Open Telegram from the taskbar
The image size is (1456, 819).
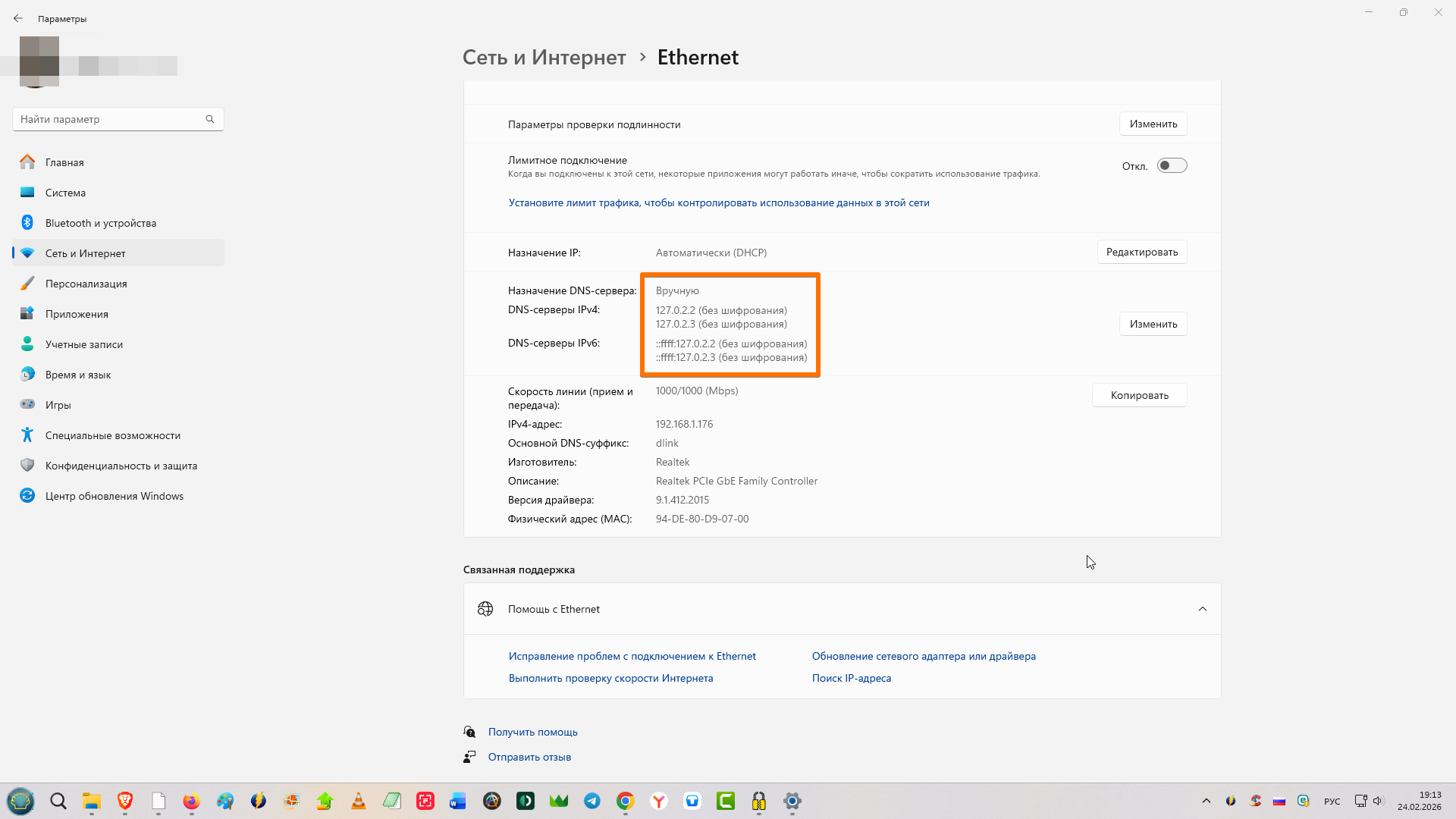point(592,801)
